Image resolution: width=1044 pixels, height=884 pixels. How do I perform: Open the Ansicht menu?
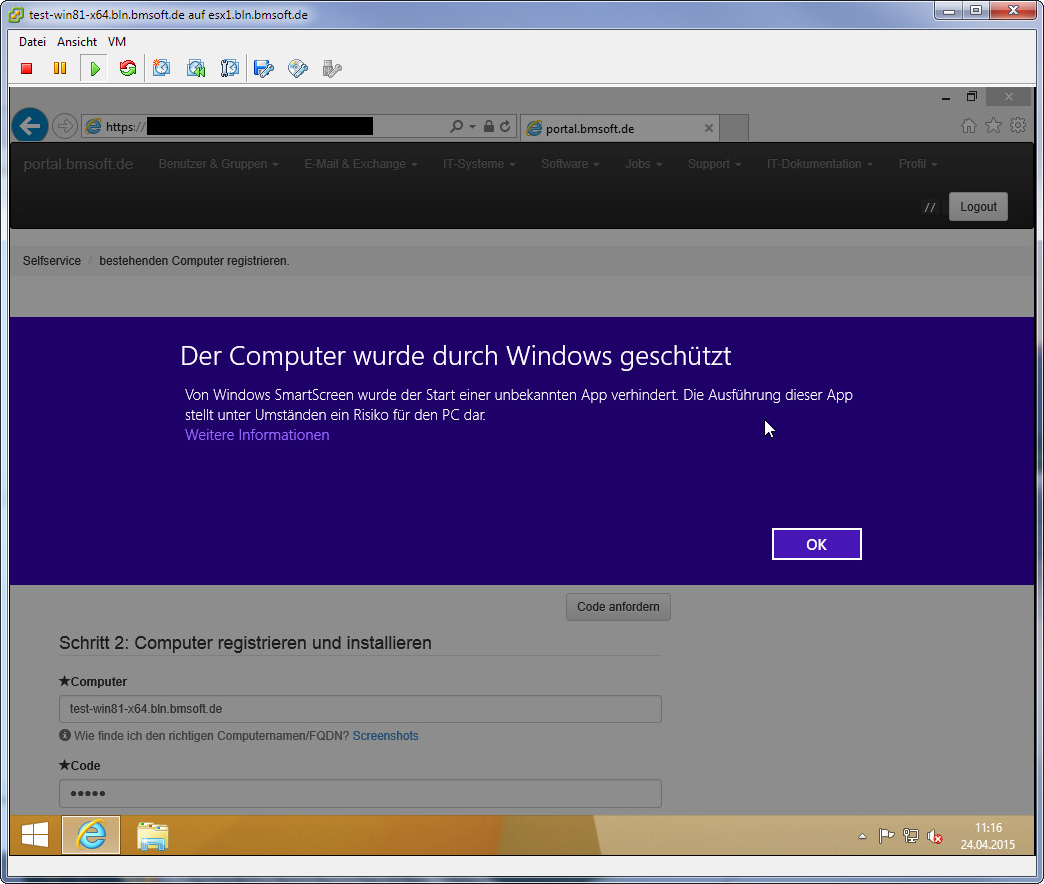[77, 42]
